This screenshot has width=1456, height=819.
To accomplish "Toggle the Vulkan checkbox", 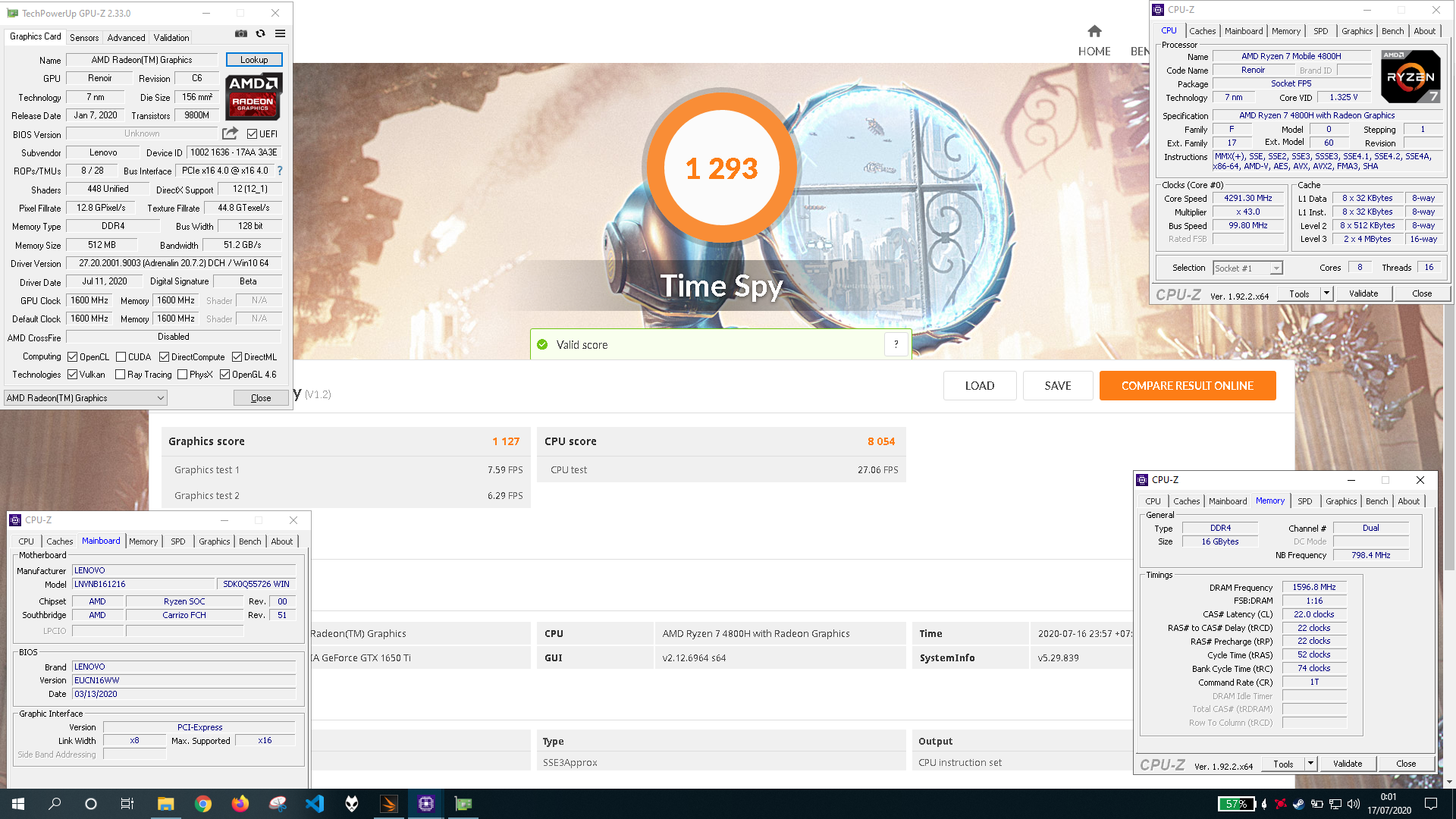I will (73, 375).
